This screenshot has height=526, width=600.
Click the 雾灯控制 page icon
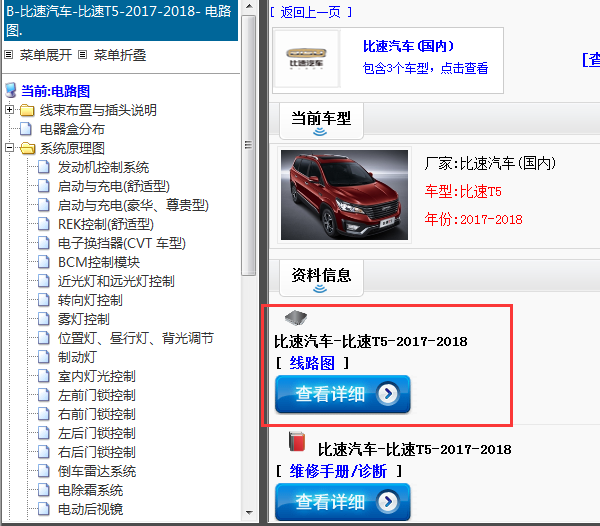pyautogui.click(x=44, y=319)
